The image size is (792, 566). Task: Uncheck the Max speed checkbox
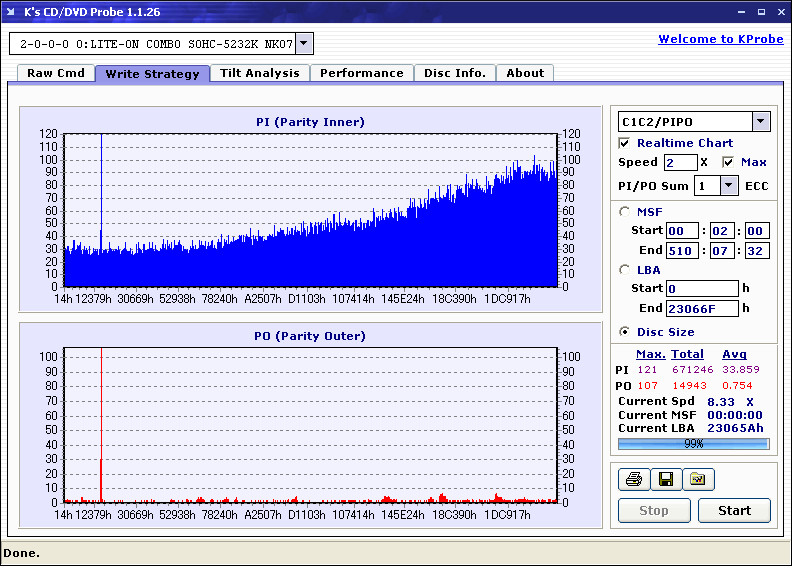pyautogui.click(x=728, y=162)
